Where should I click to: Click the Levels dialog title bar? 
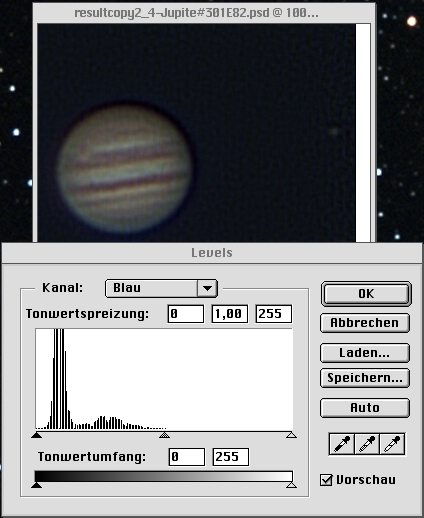pos(212,253)
